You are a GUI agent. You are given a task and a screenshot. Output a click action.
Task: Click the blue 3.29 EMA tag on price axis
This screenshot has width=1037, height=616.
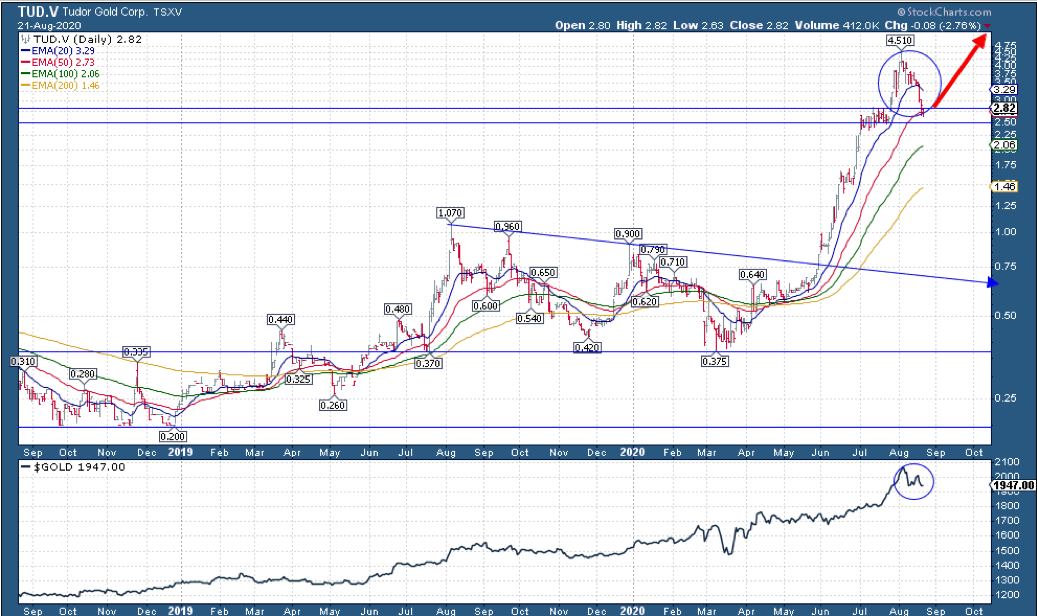coord(1003,89)
